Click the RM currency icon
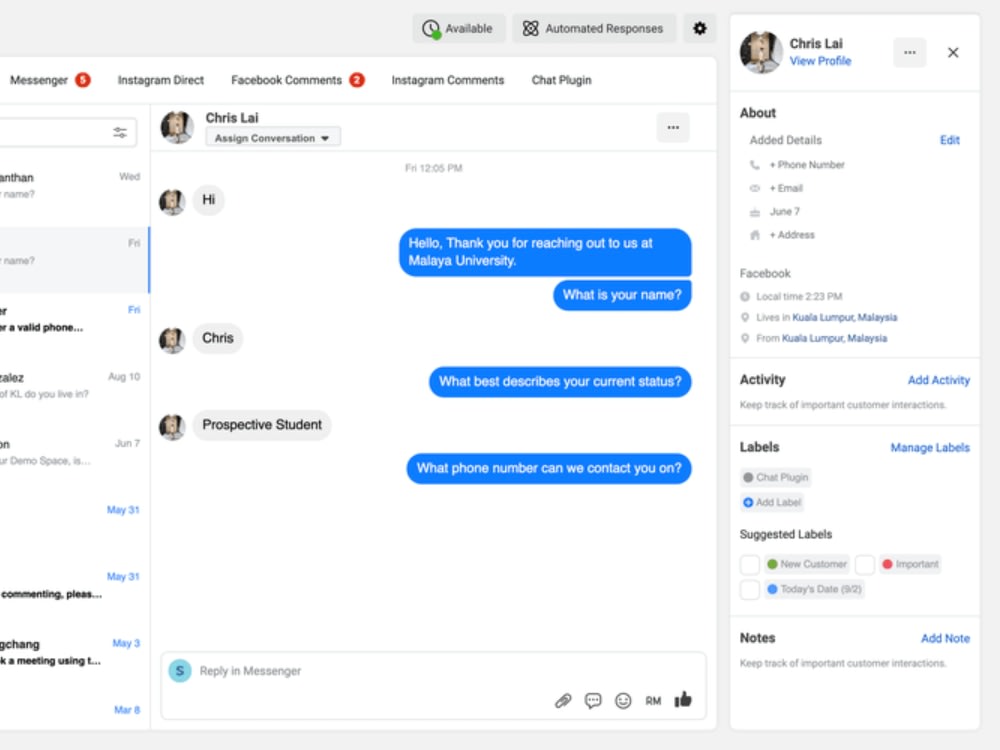1000x750 pixels. coord(653,701)
